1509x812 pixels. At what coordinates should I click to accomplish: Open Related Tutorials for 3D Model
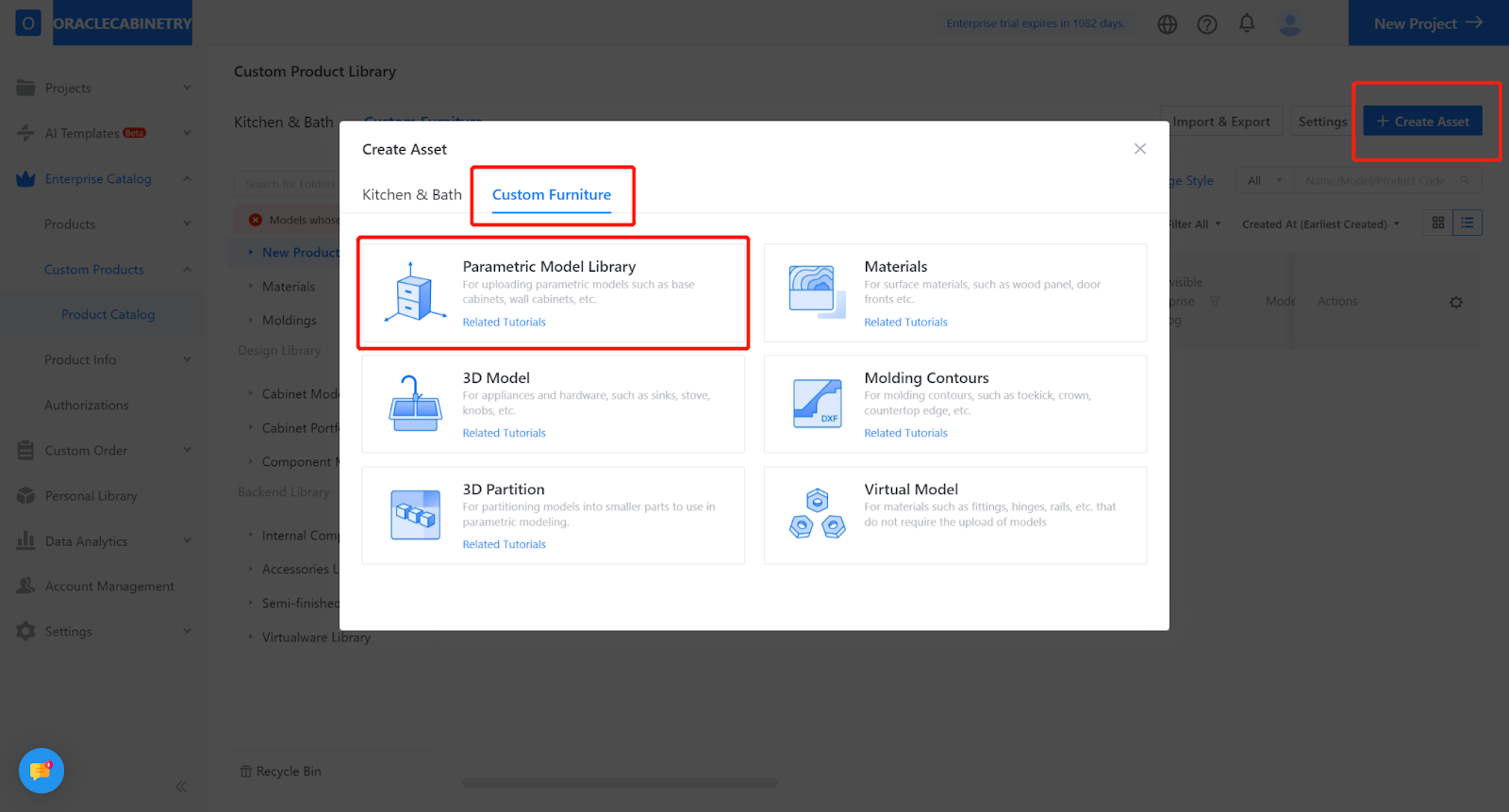point(504,433)
